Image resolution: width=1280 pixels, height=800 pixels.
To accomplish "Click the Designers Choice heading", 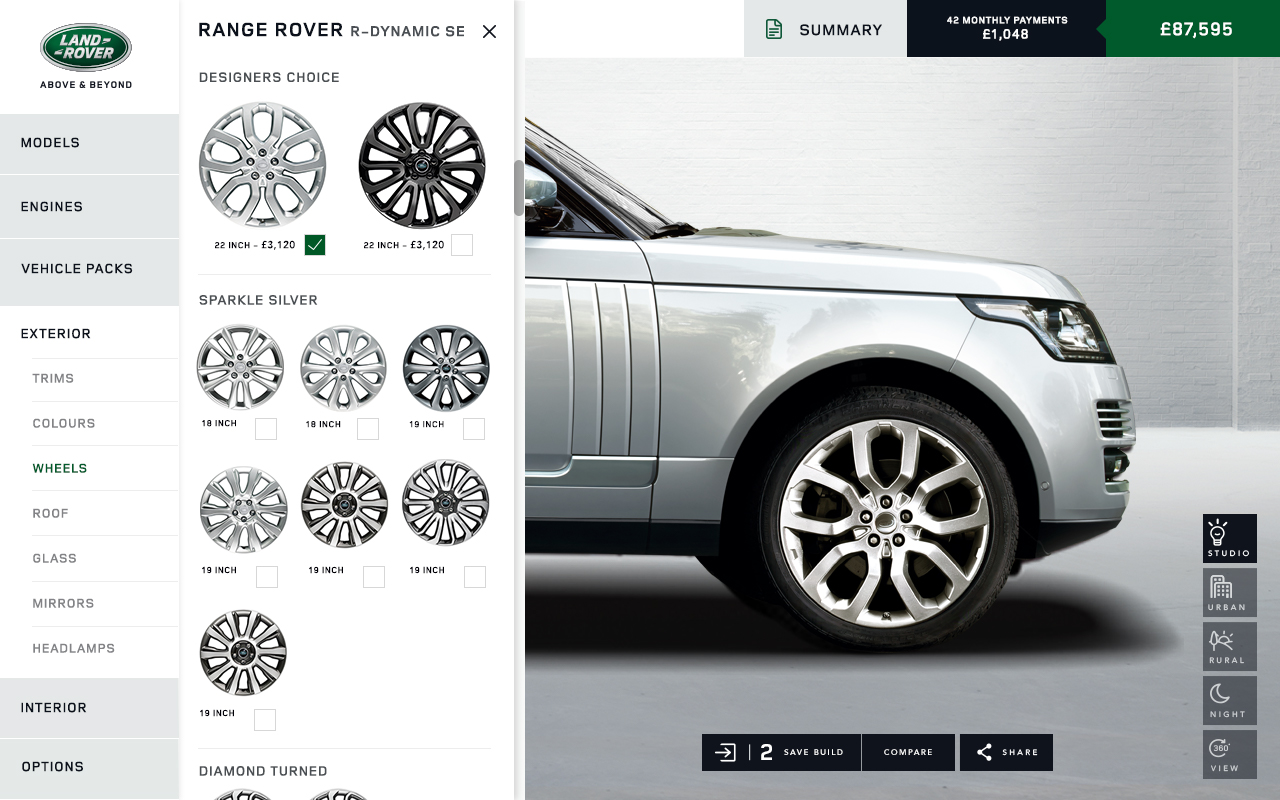I will [x=269, y=77].
